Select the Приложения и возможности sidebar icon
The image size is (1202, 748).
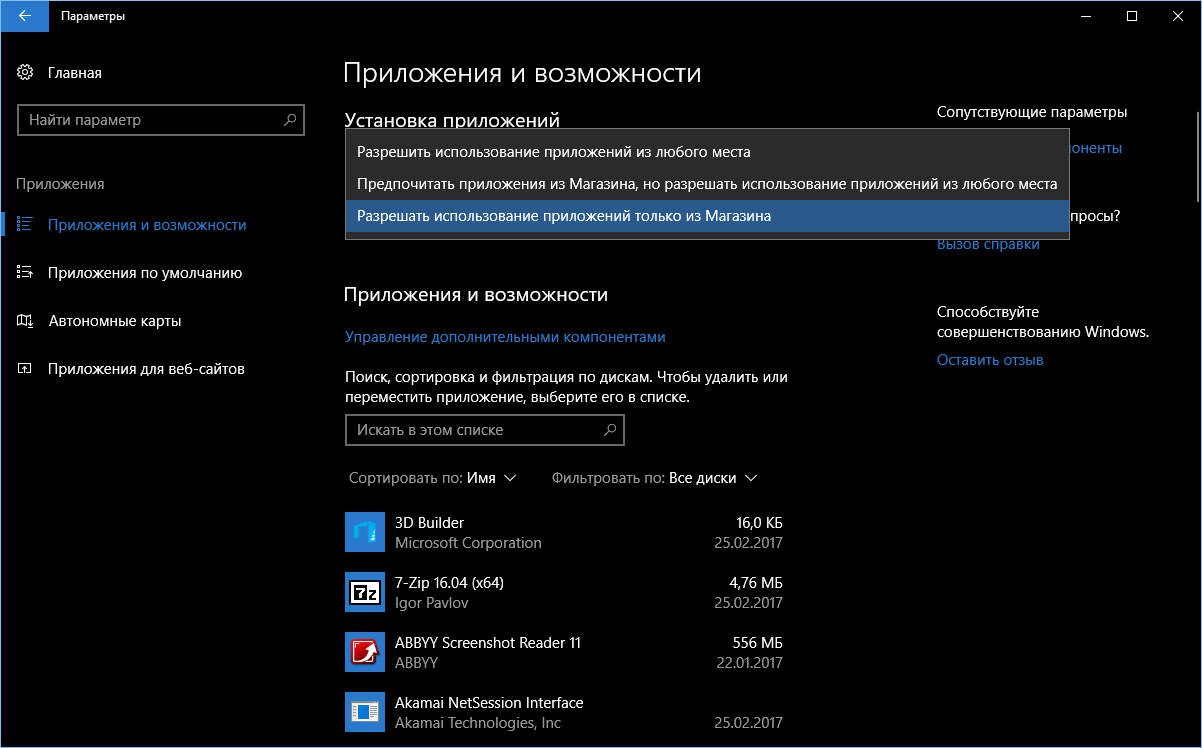[25, 224]
